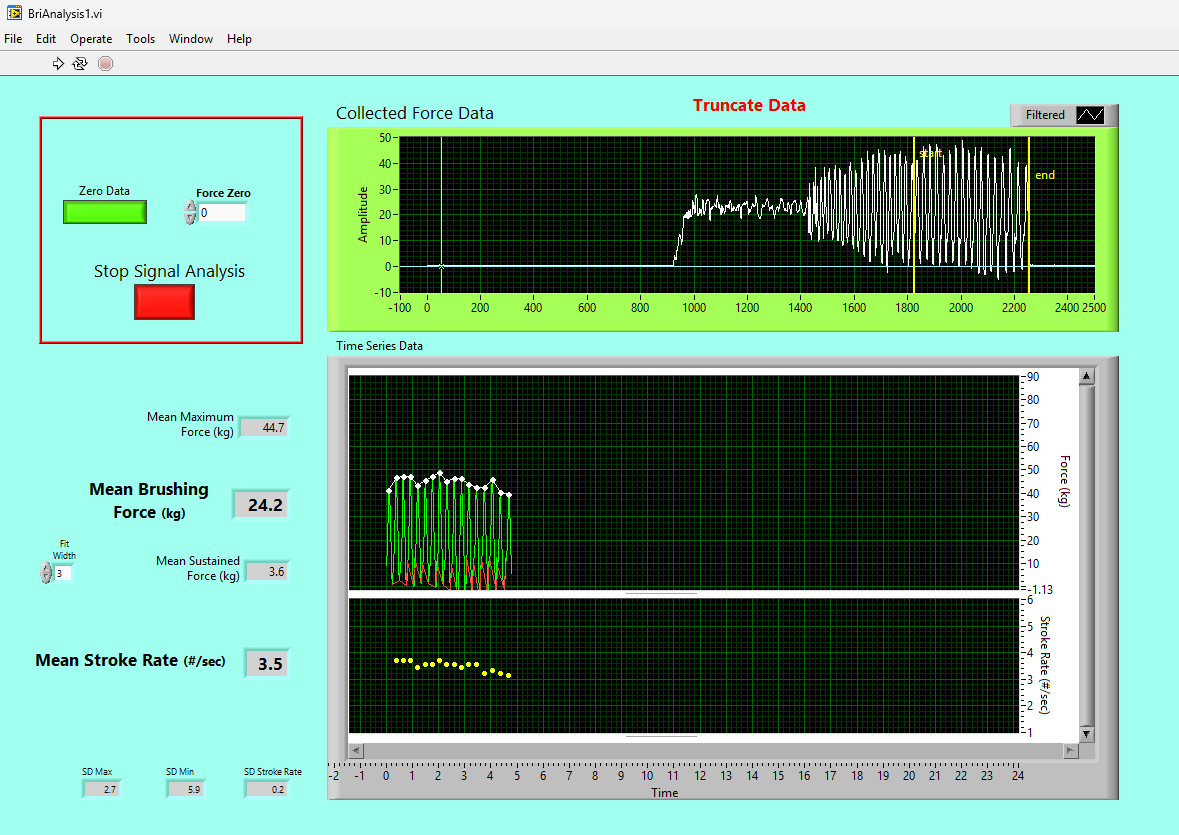
Task: Select the Fit Width numeric input field
Action: coord(63,574)
